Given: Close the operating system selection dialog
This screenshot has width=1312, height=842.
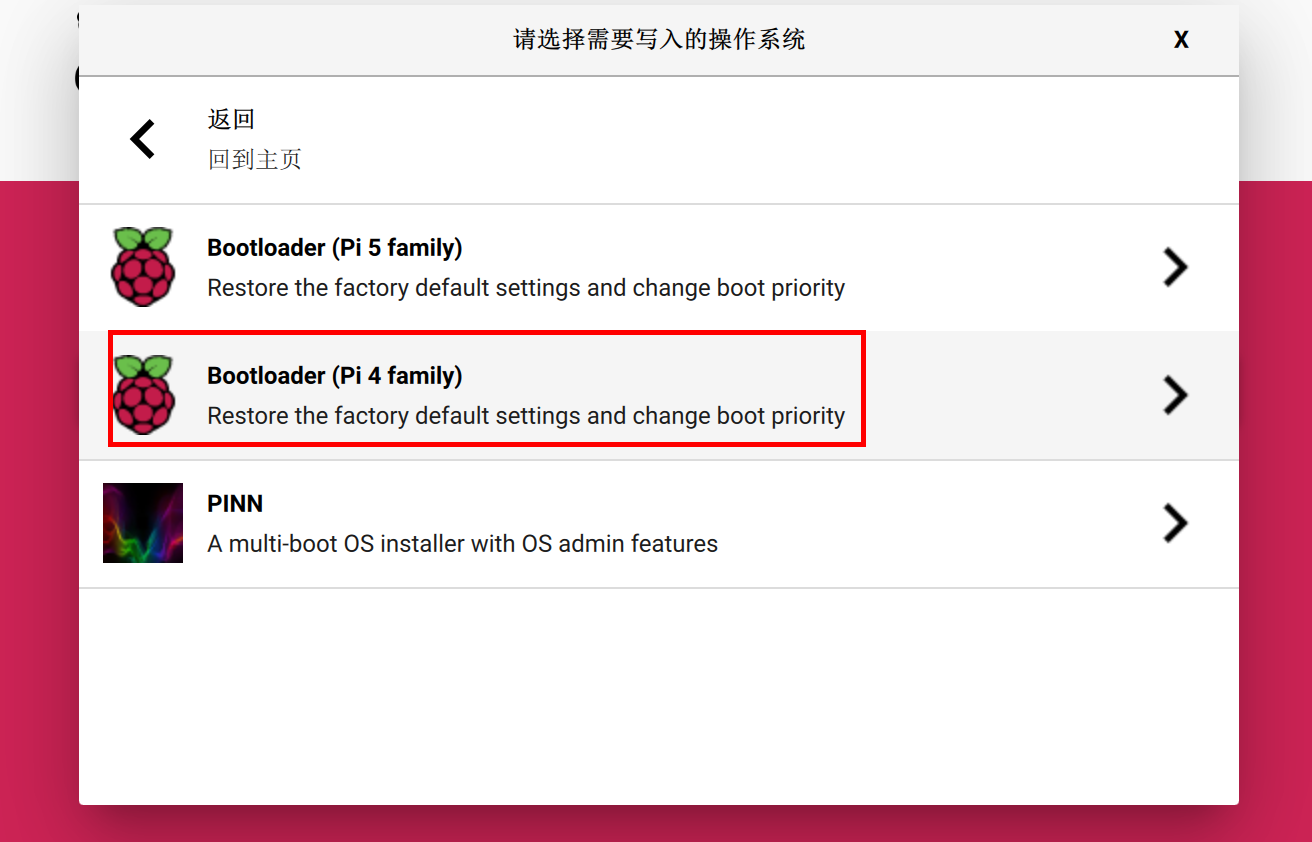Looking at the screenshot, I should 1181,40.
